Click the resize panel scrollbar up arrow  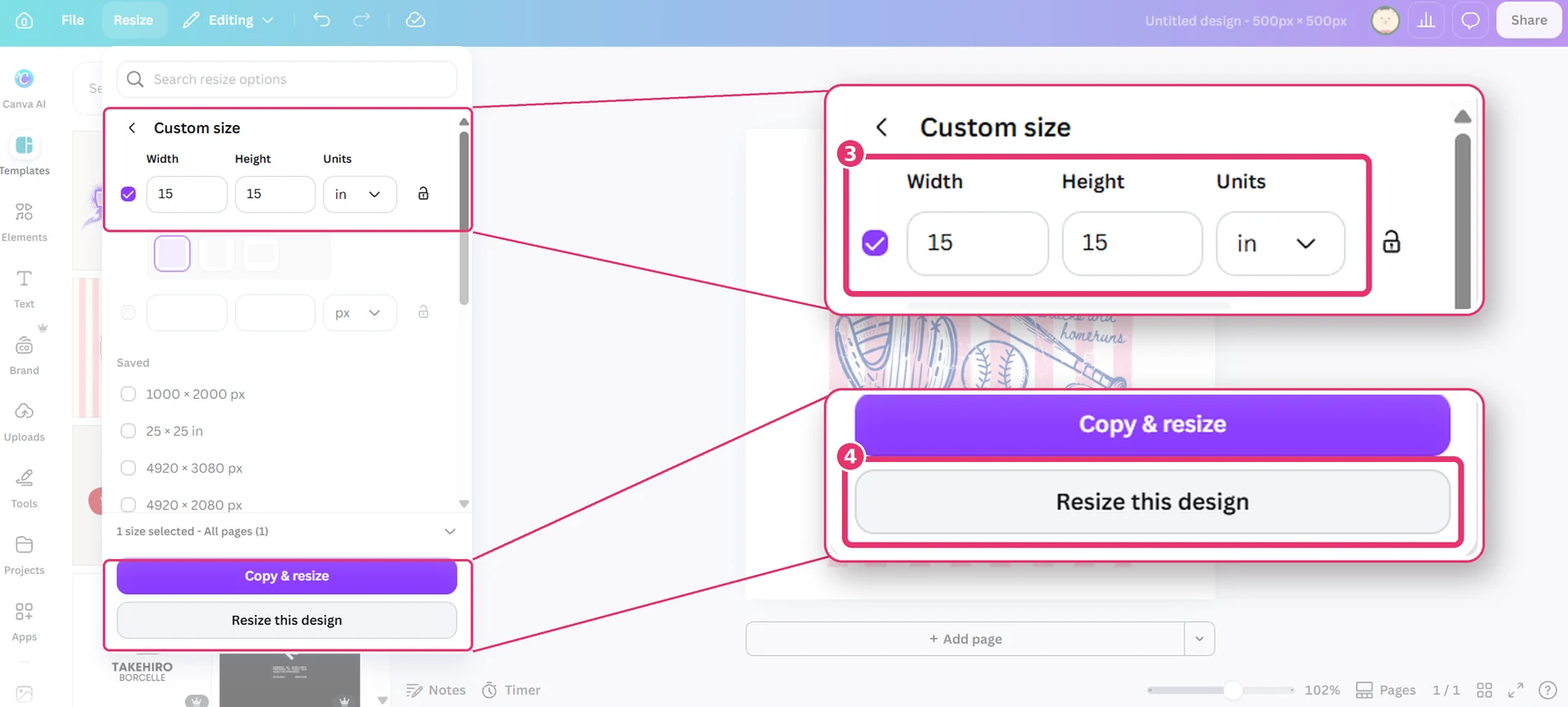click(464, 122)
